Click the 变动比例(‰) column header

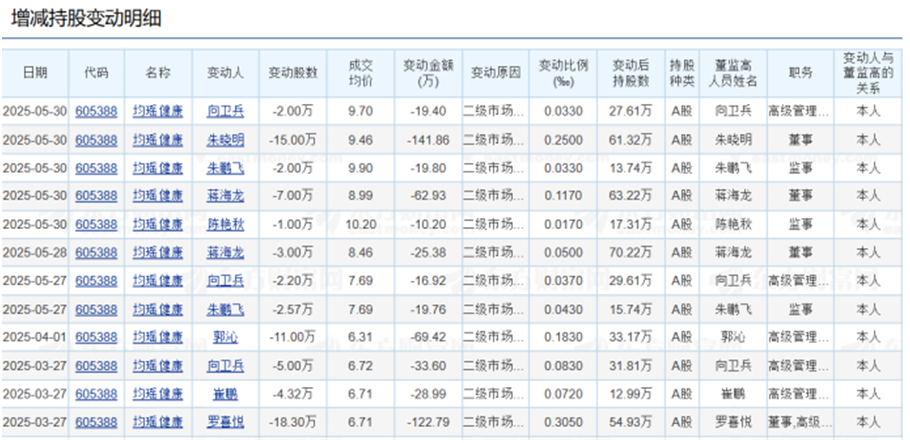[x=563, y=73]
